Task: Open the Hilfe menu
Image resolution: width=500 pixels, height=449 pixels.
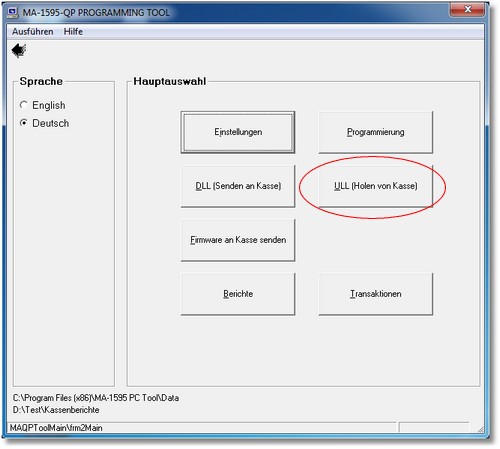Action: [x=73, y=32]
